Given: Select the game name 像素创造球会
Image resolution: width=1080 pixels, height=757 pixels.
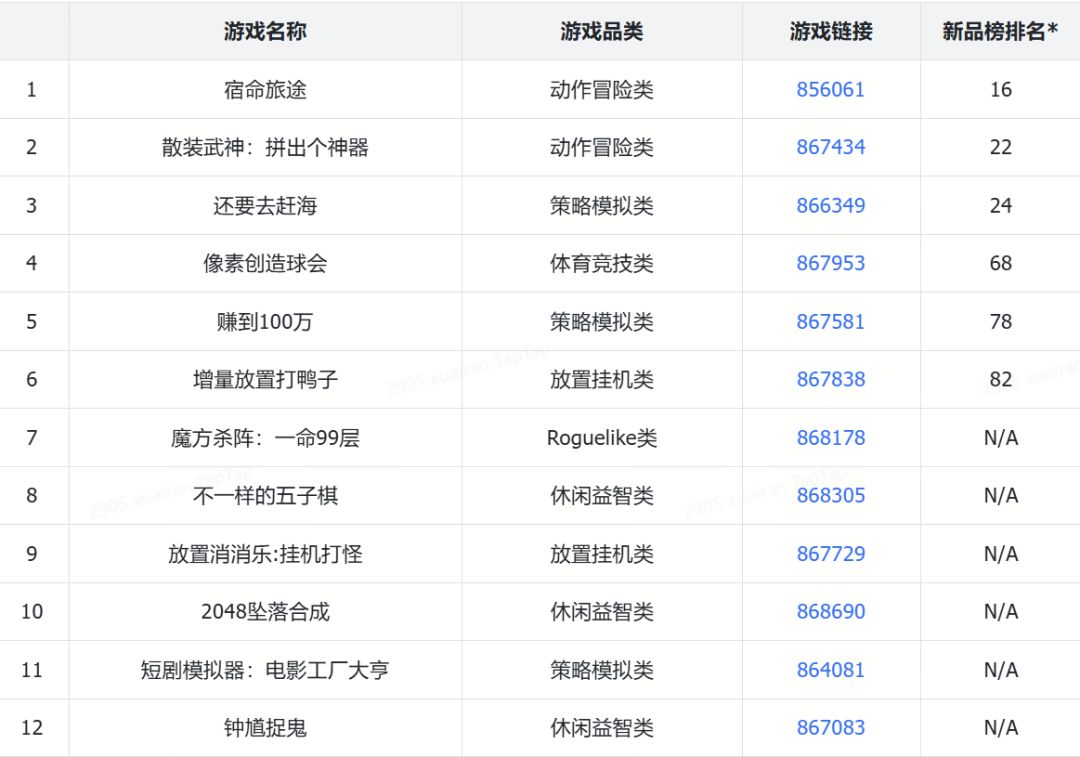Looking at the screenshot, I should click(265, 263).
